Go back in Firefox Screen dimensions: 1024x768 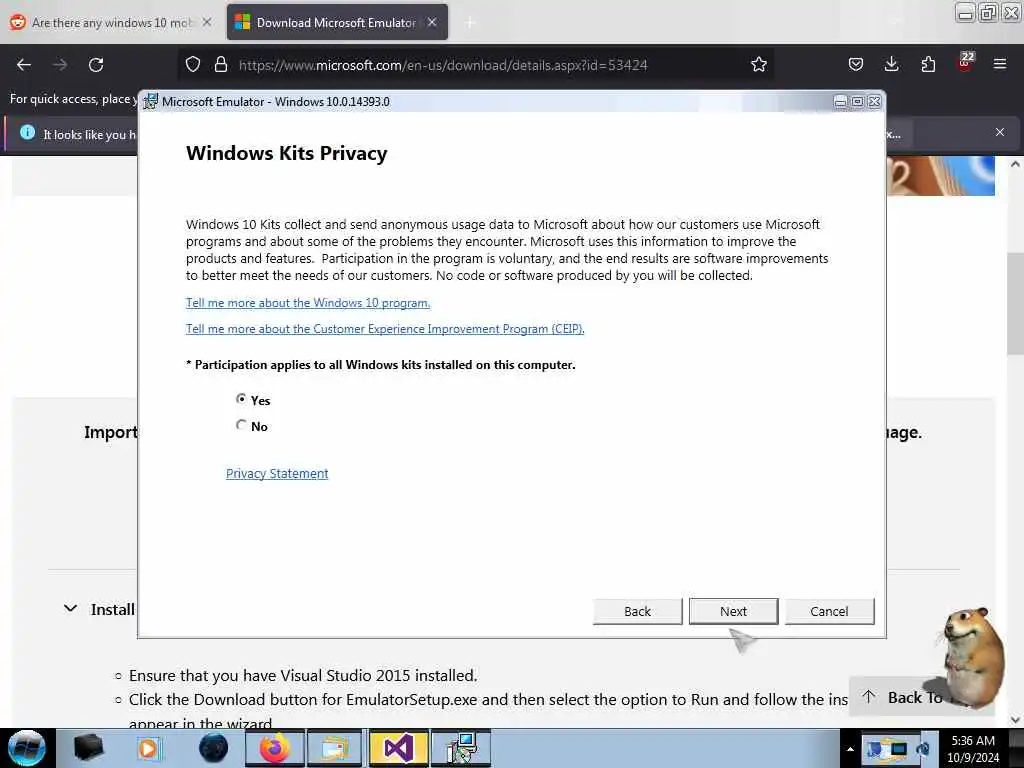click(x=24, y=65)
